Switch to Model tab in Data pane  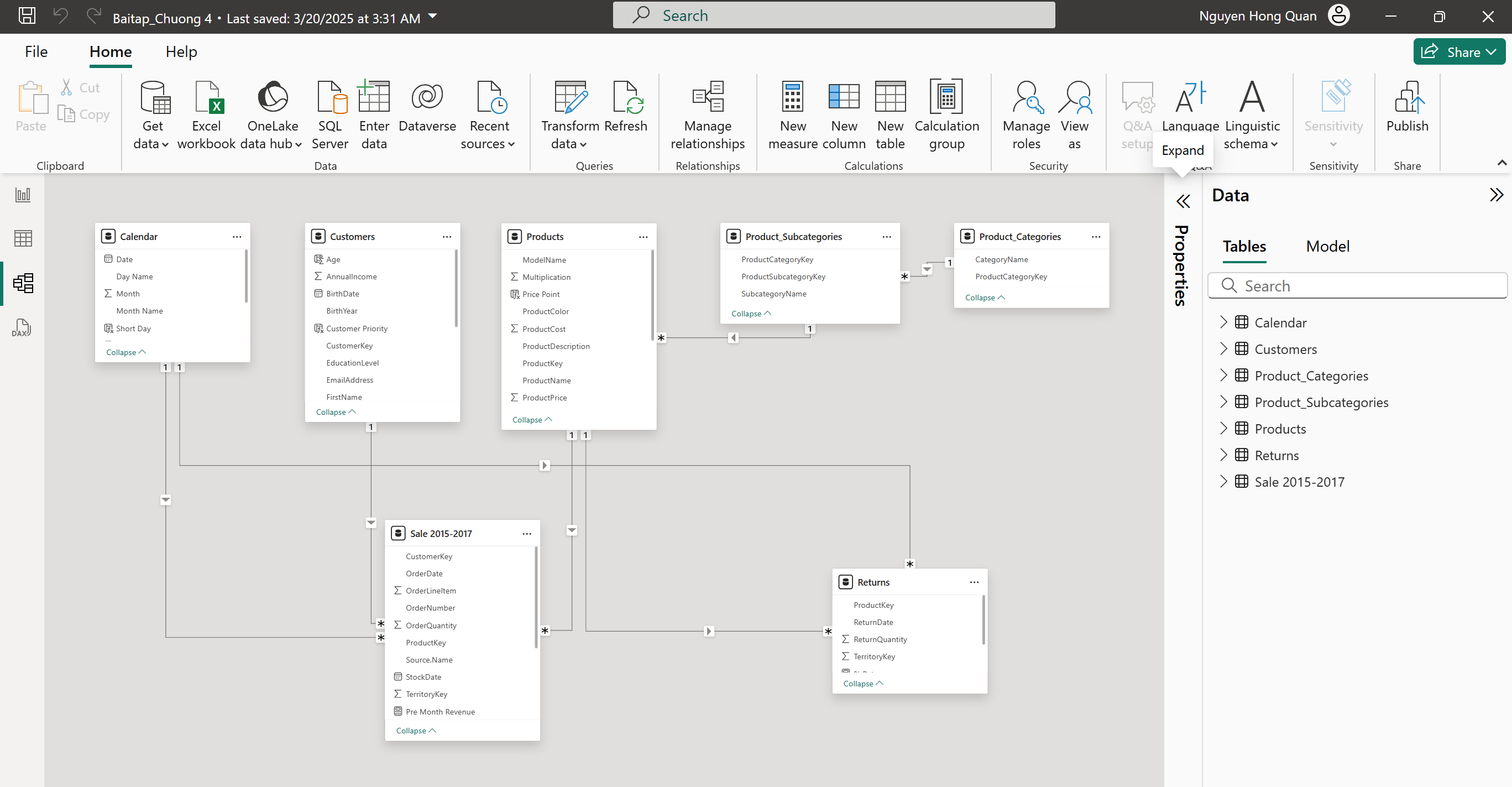(x=1327, y=246)
